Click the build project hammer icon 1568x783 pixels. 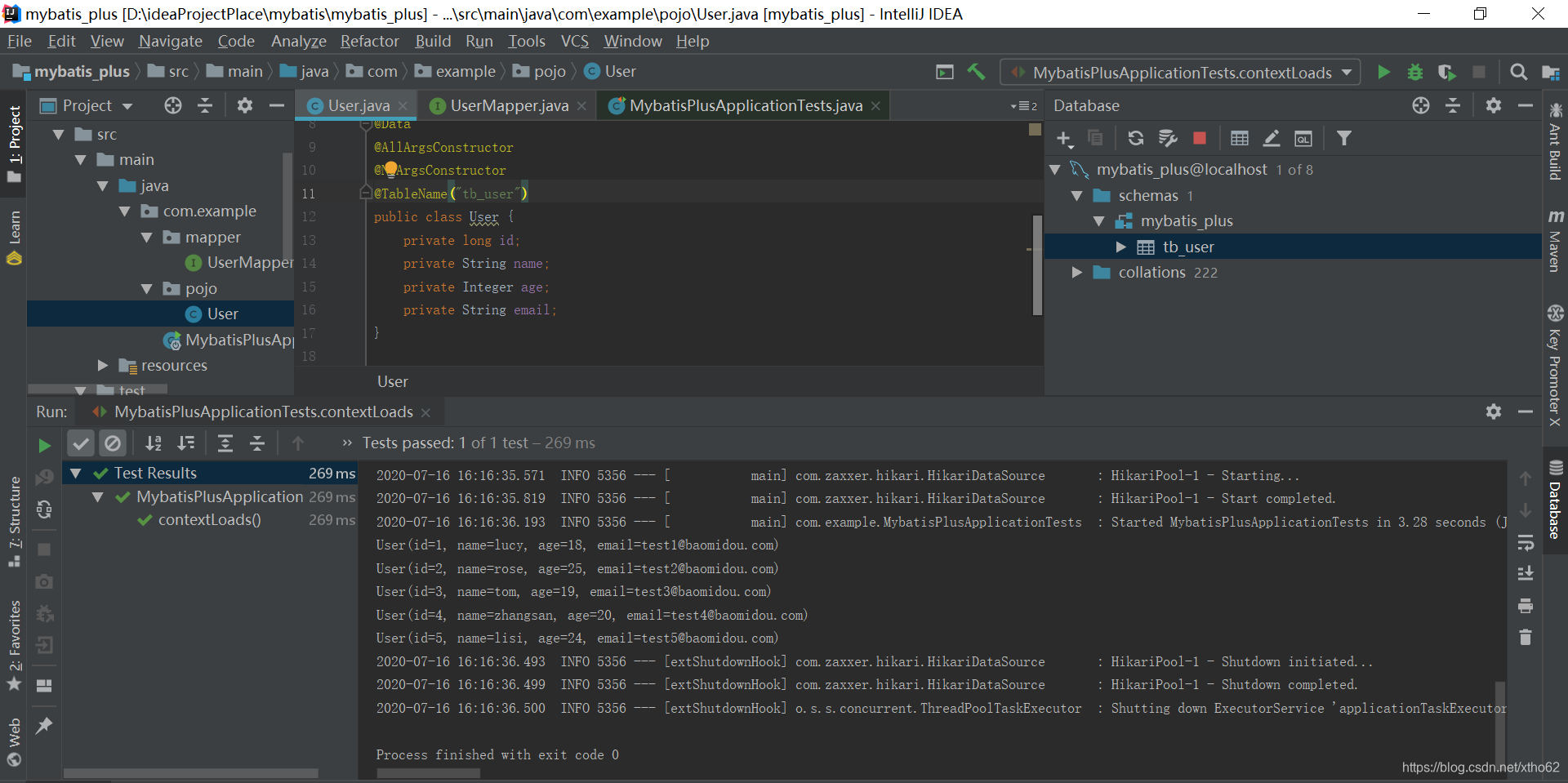pyautogui.click(x=976, y=72)
